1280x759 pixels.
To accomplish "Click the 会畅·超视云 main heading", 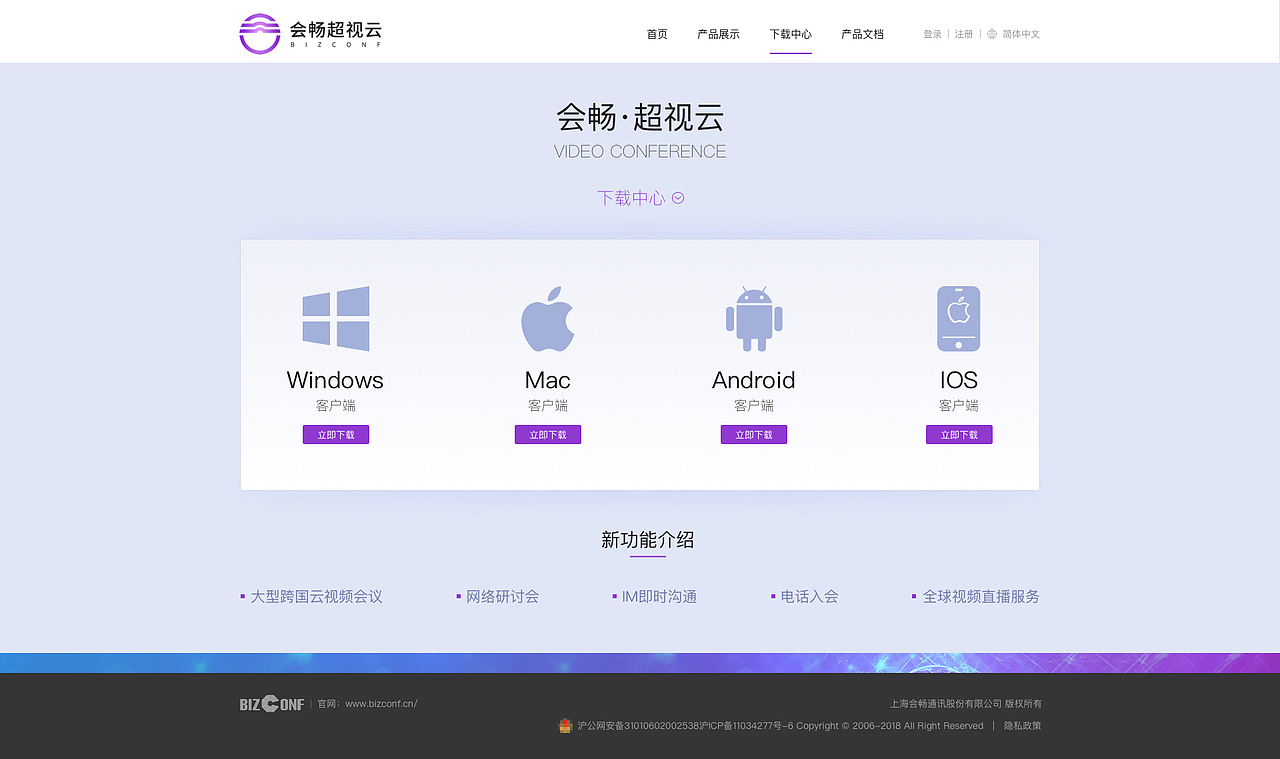I will click(640, 117).
